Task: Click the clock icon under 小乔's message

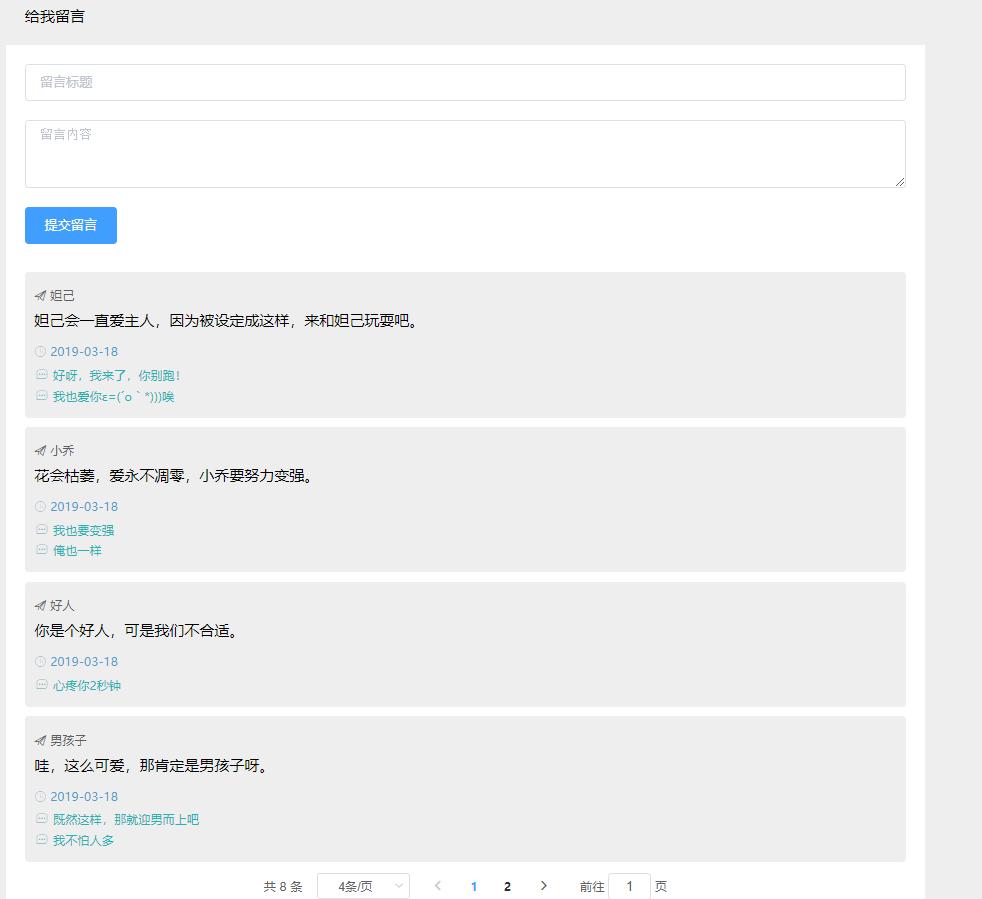Action: point(40,506)
